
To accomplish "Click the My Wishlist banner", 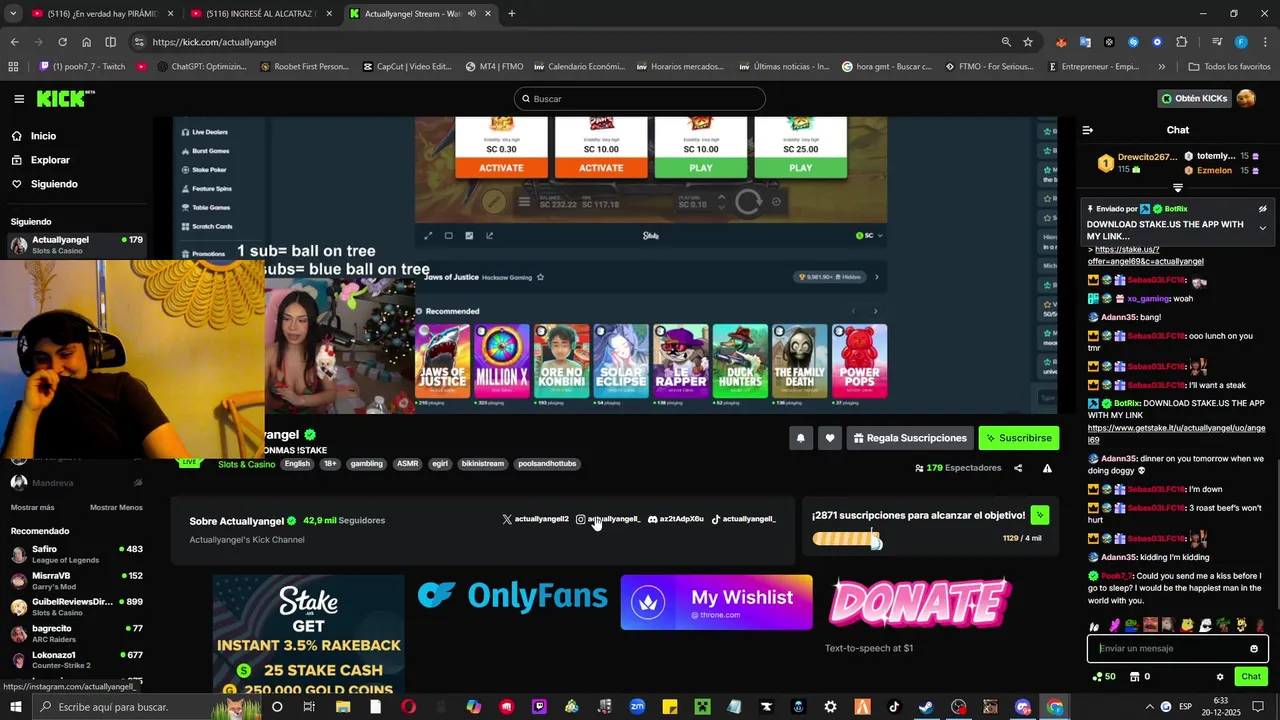I will tap(716, 602).
